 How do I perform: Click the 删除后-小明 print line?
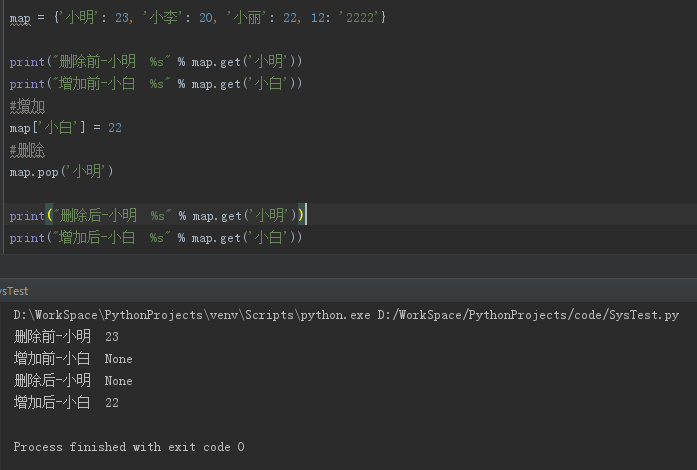coord(156,216)
